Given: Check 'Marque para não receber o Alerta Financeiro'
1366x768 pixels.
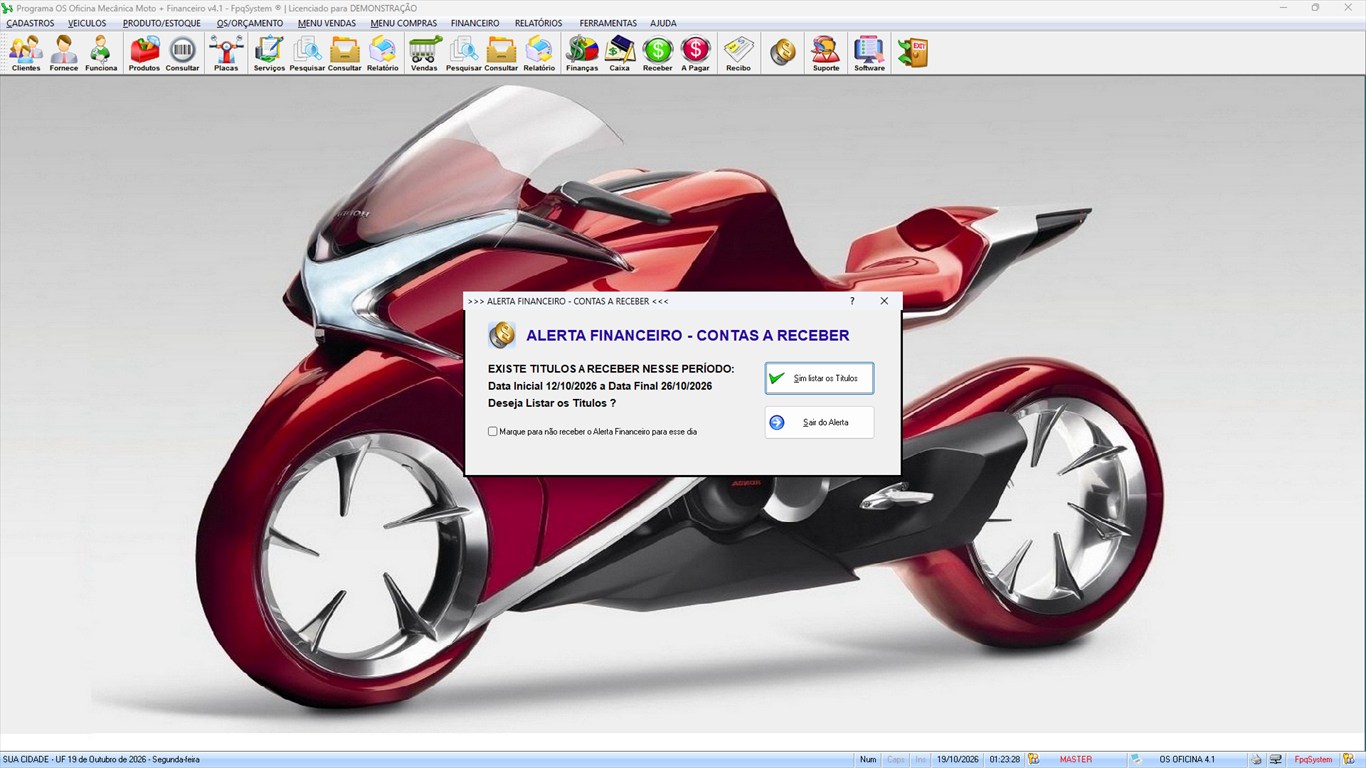Looking at the screenshot, I should click(x=492, y=432).
